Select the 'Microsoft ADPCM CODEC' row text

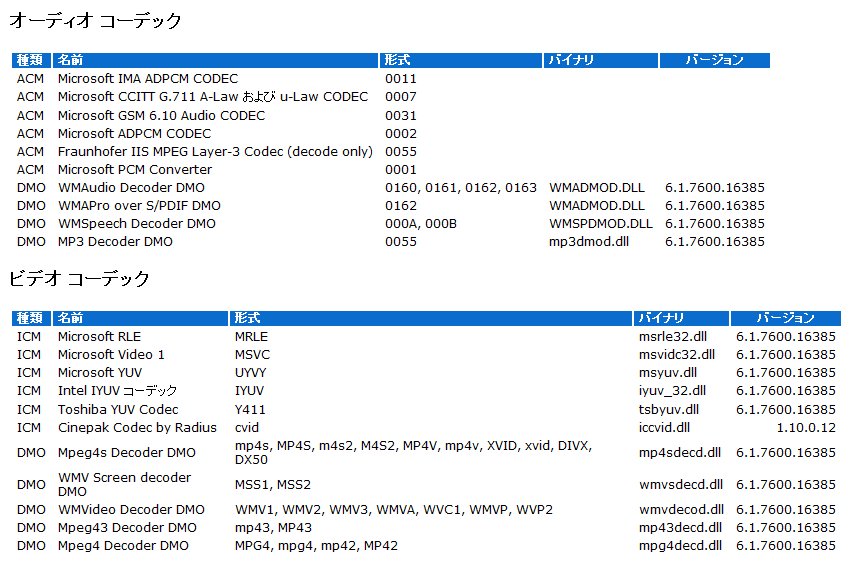coord(134,133)
